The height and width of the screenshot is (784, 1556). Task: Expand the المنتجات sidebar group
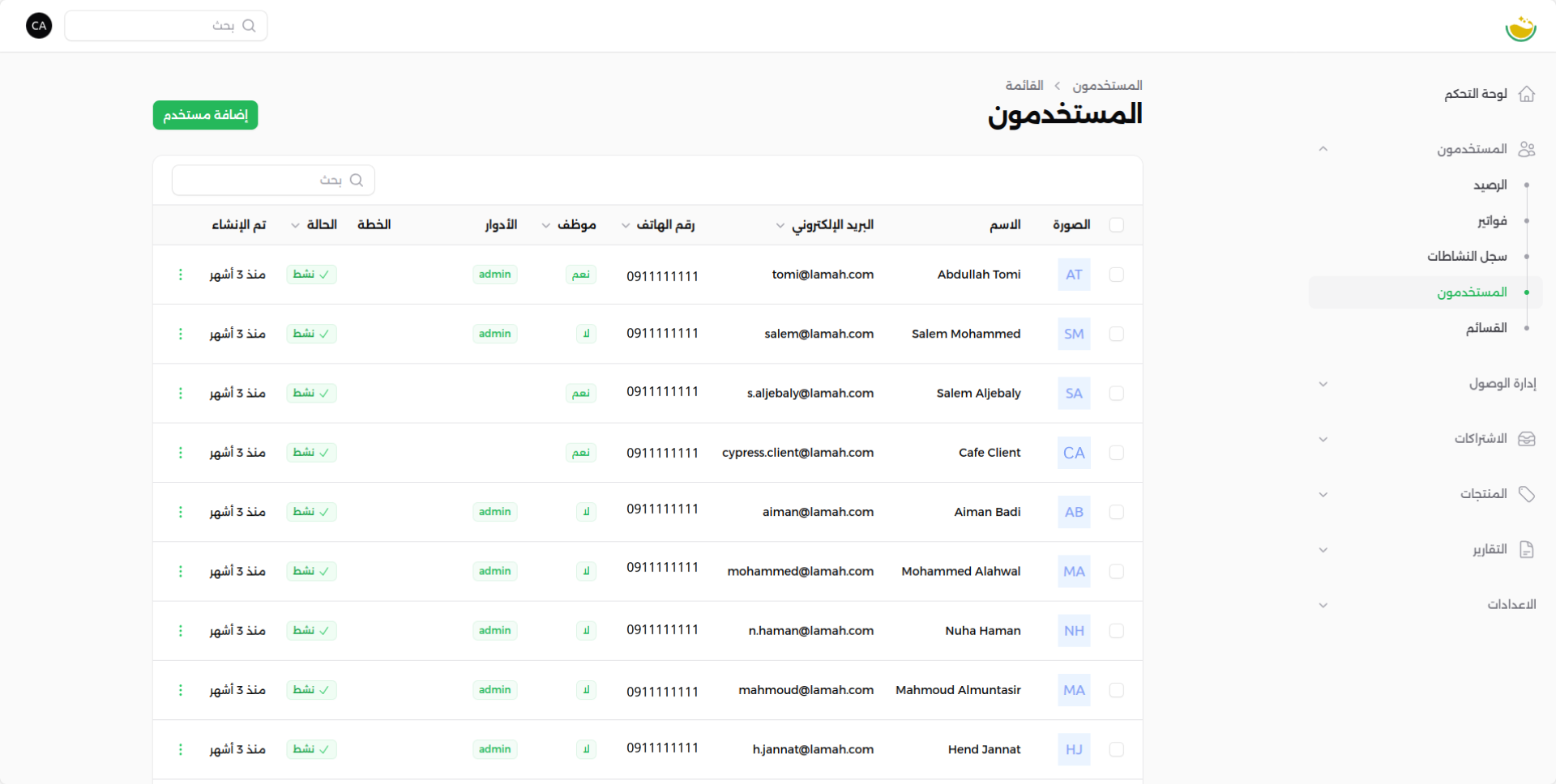pyautogui.click(x=1323, y=494)
